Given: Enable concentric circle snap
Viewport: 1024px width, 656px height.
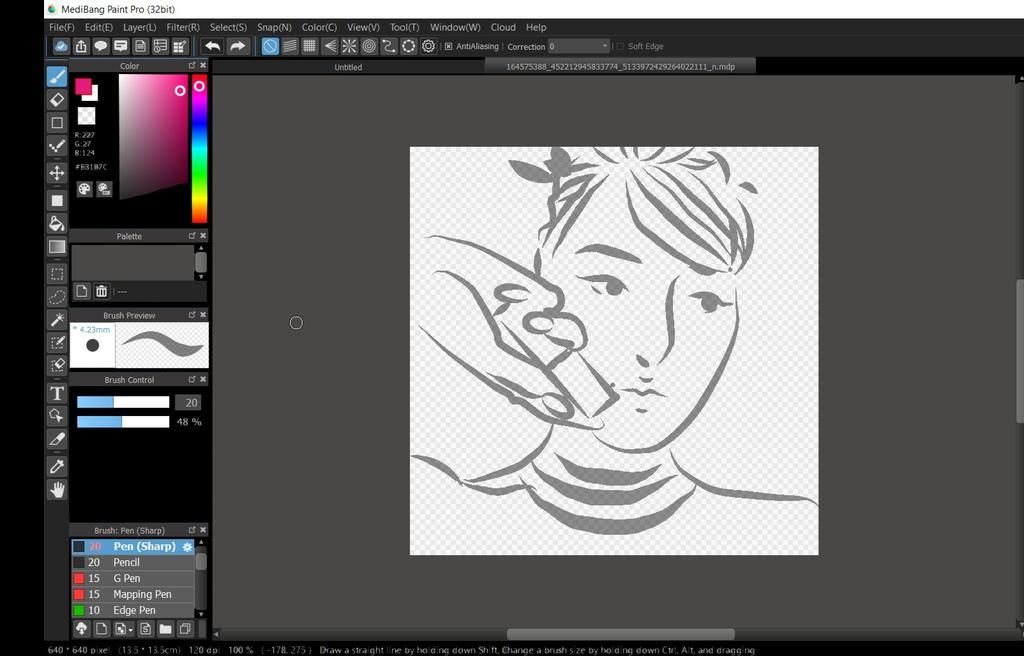Looking at the screenshot, I should (x=369, y=46).
